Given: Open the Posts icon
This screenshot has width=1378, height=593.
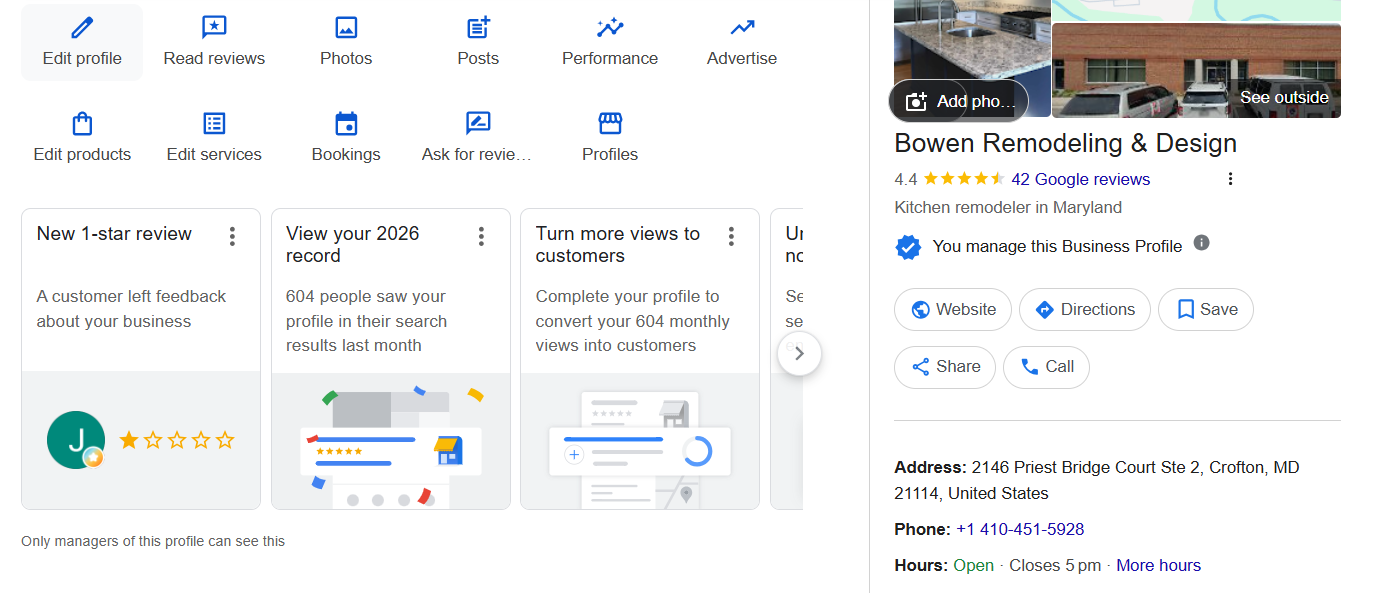Looking at the screenshot, I should pos(478,27).
